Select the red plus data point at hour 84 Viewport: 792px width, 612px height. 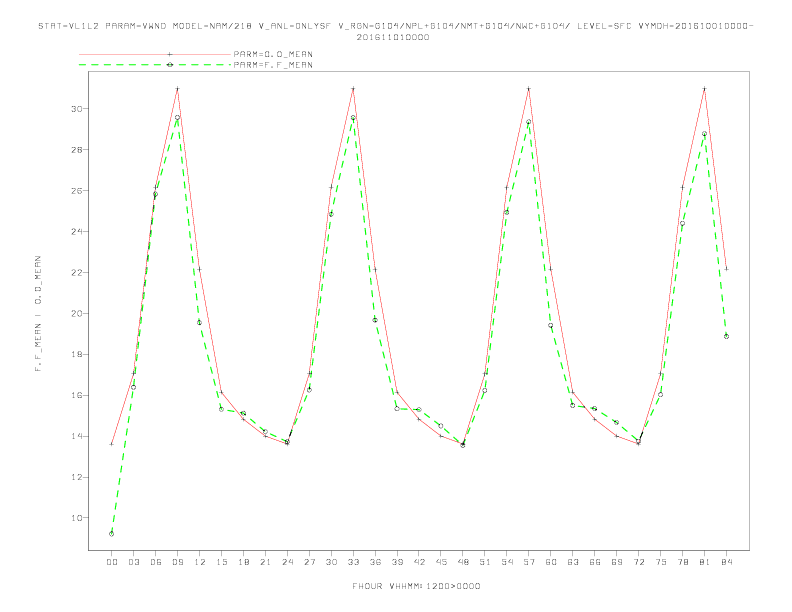click(726, 269)
